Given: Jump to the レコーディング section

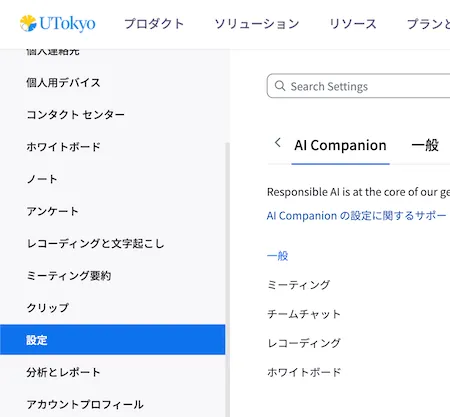Looking at the screenshot, I should coord(304,343).
